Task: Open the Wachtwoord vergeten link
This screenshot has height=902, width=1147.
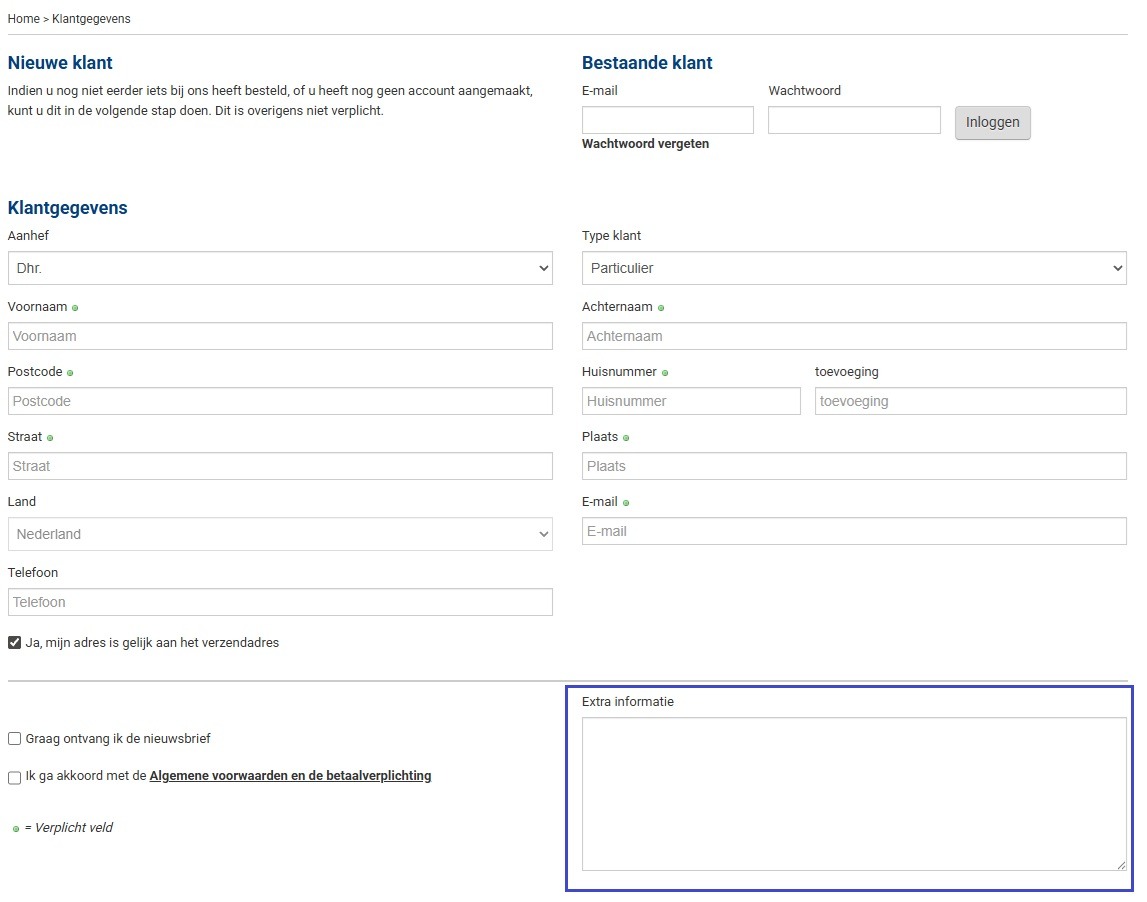Action: (645, 144)
